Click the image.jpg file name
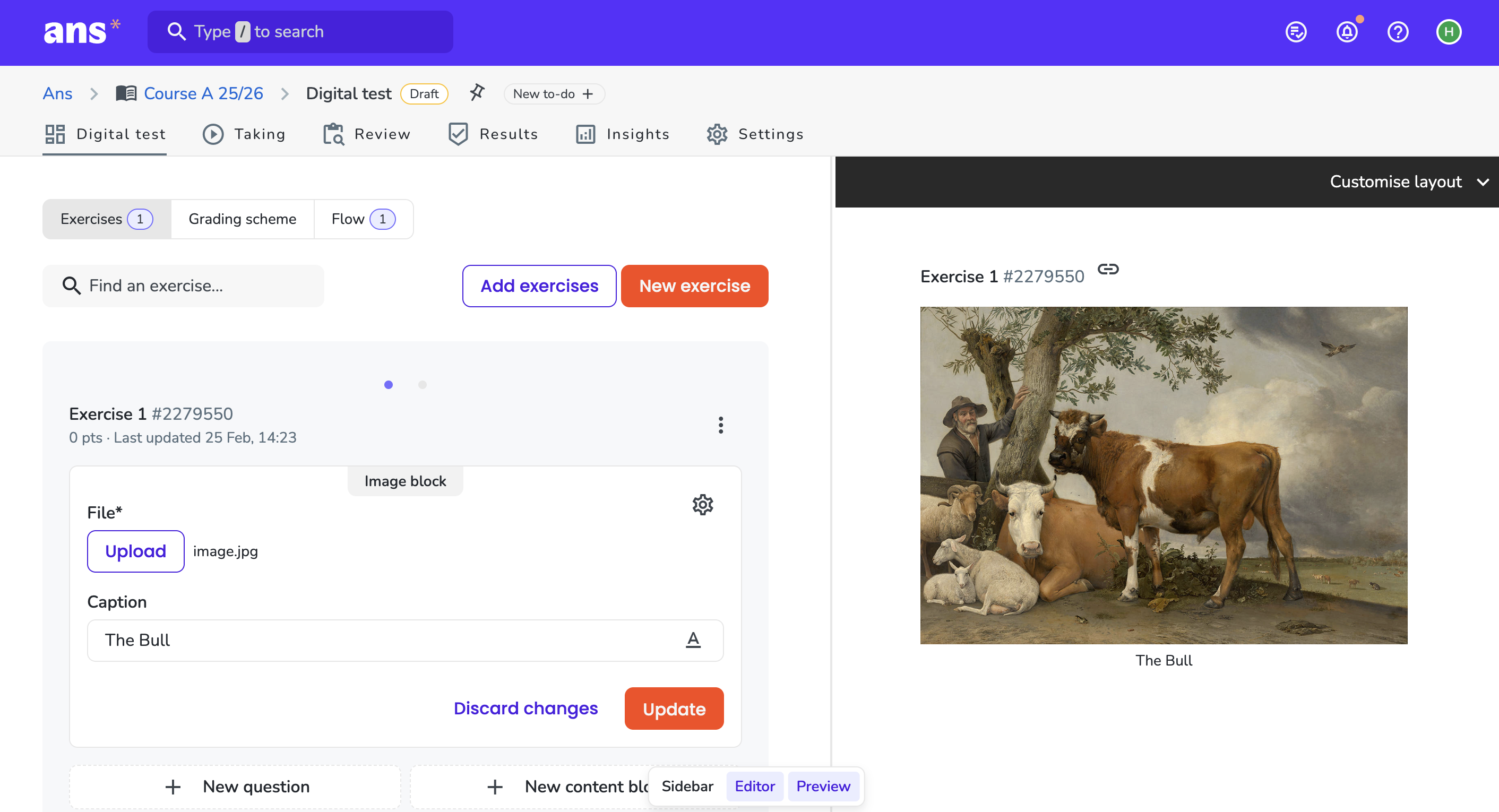Screen dimensions: 1499x812 pyautogui.click(x=225, y=551)
